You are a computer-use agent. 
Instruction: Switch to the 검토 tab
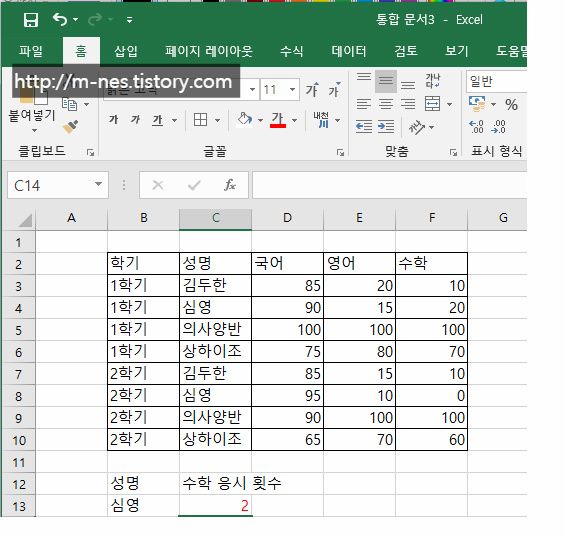406,51
